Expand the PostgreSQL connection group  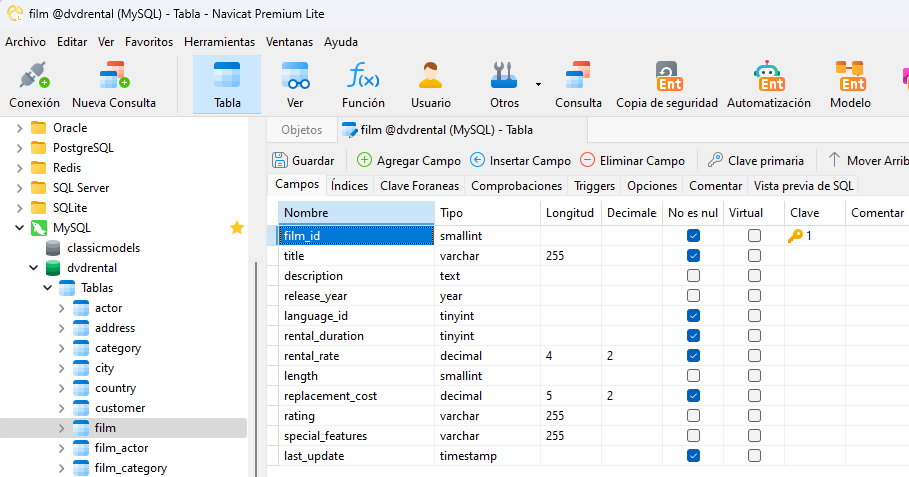click(19, 148)
